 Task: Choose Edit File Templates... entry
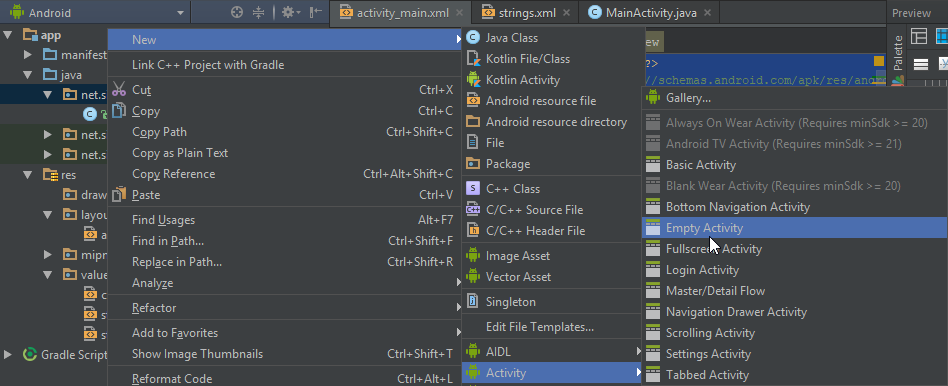pos(551,327)
